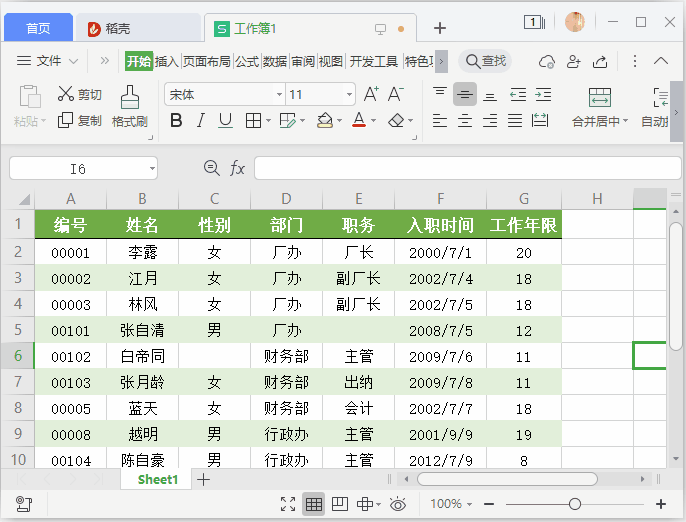Toggle bold formatting
The image size is (686, 522).
[x=176, y=120]
